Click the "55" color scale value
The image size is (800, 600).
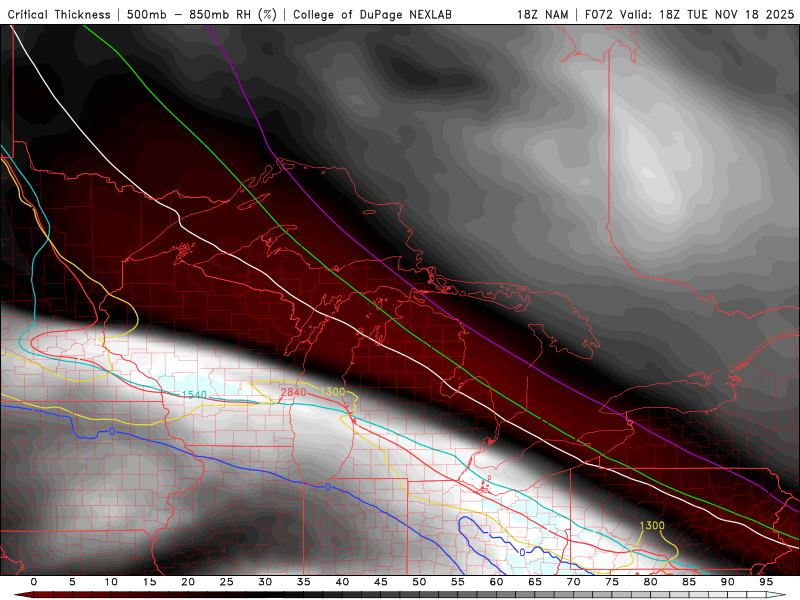pyautogui.click(x=458, y=582)
